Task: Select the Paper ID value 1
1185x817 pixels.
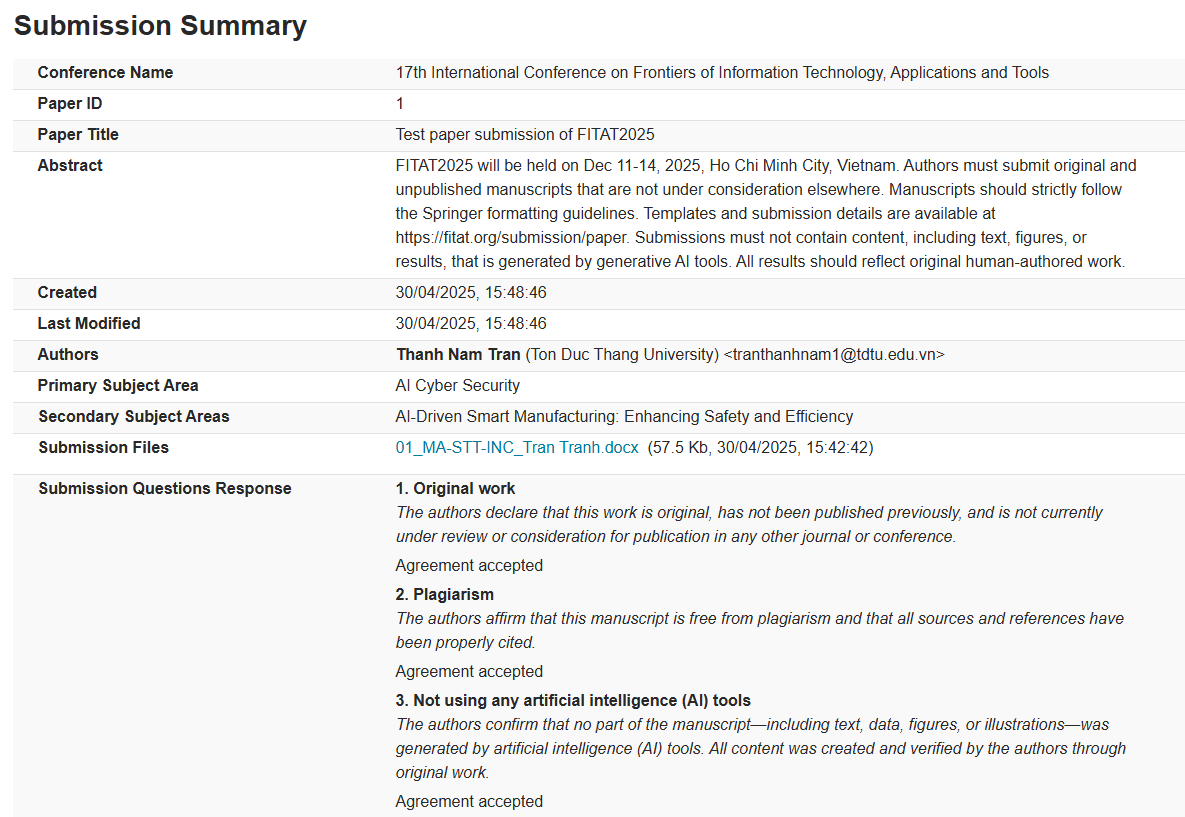Action: click(x=400, y=104)
